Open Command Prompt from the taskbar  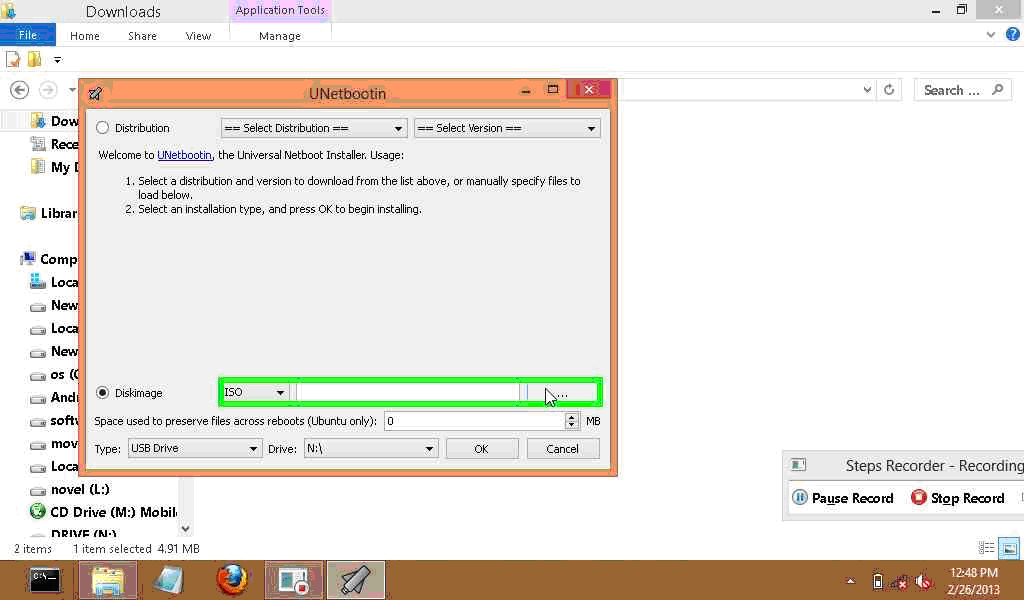45,579
